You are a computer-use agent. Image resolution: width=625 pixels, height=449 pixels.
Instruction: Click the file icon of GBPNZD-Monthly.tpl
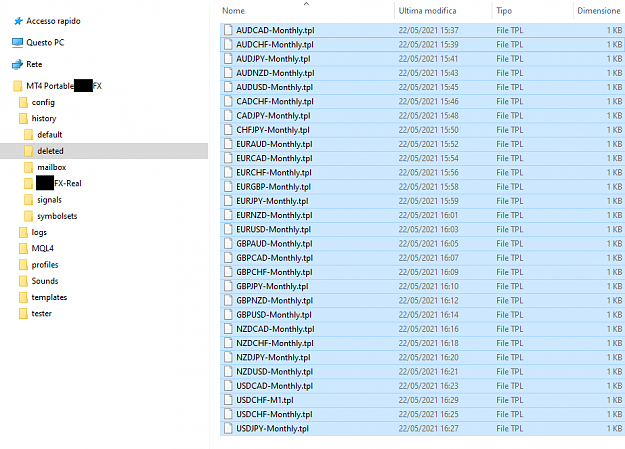click(x=228, y=301)
